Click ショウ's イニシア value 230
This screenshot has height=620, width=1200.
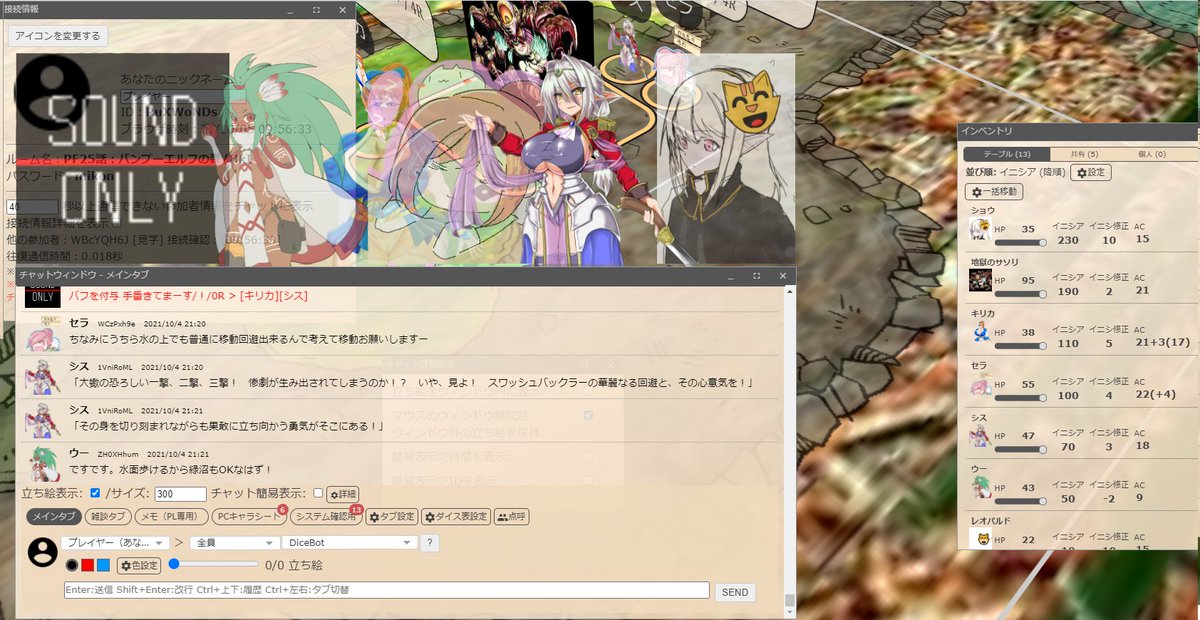point(1068,240)
